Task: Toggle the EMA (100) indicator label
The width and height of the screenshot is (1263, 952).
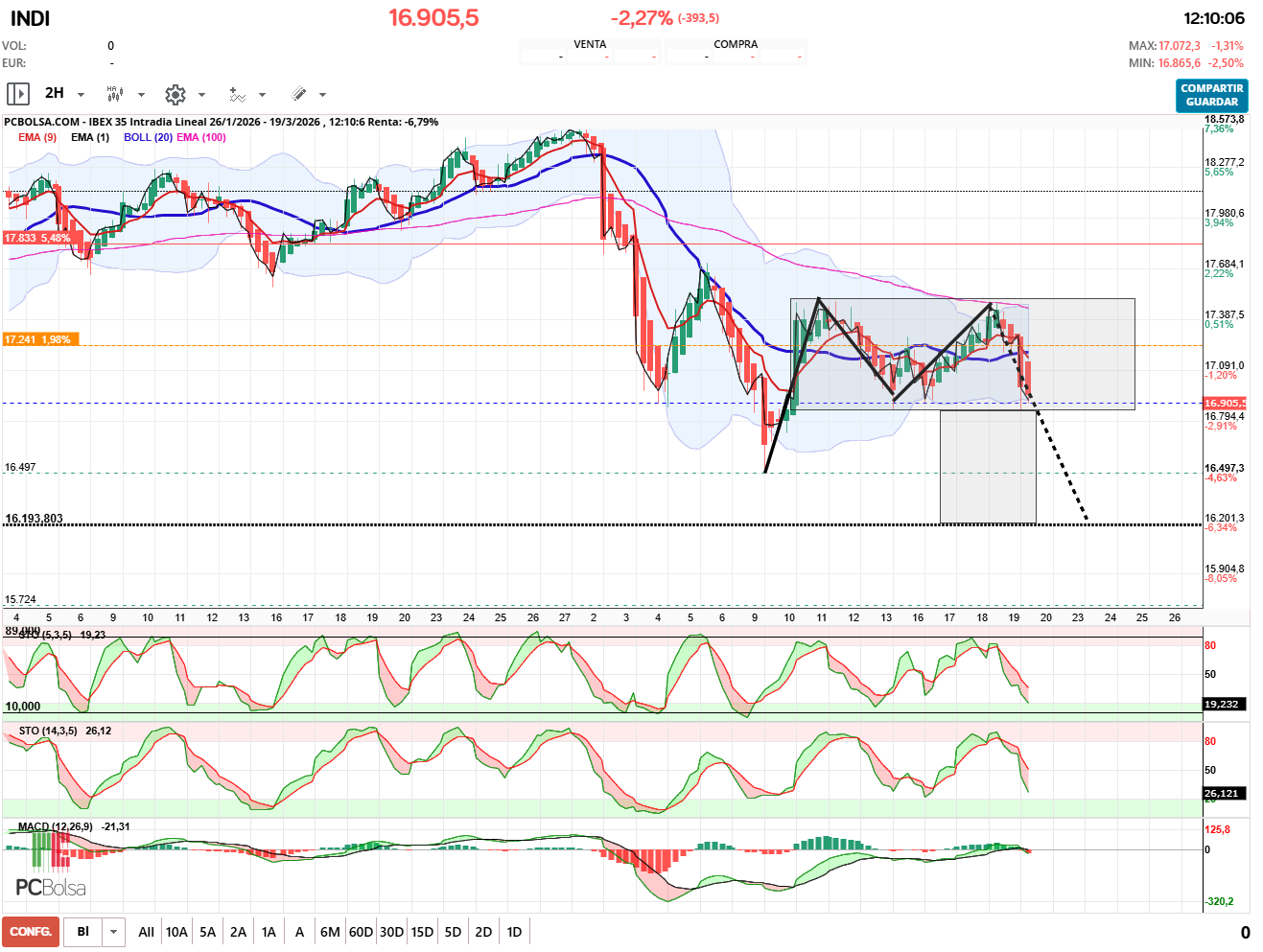Action: (x=201, y=137)
